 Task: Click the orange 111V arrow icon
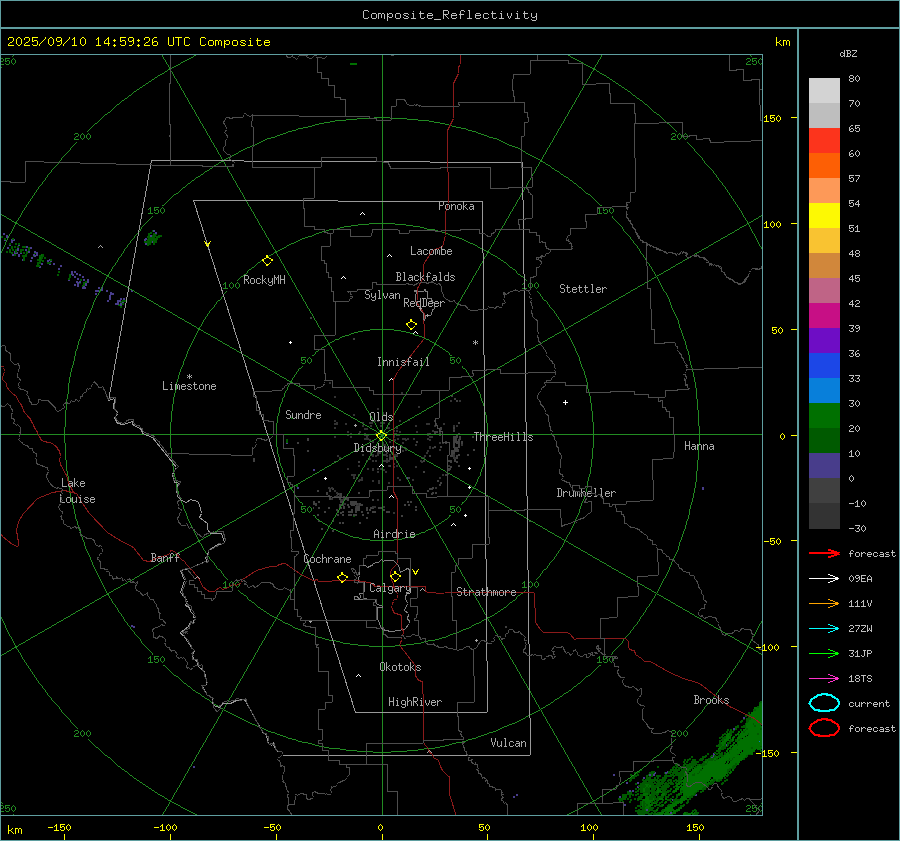[x=824, y=603]
